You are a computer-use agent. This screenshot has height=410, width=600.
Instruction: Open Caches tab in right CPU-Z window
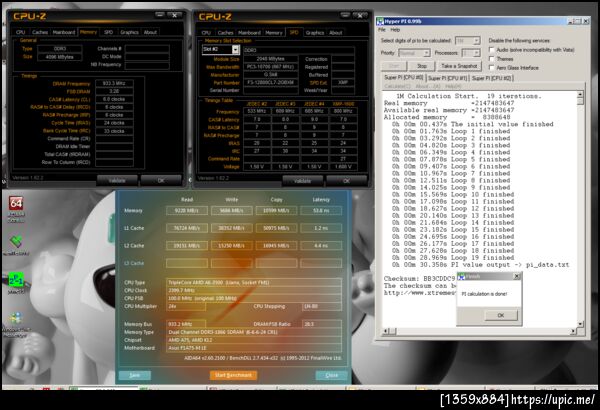[225, 33]
